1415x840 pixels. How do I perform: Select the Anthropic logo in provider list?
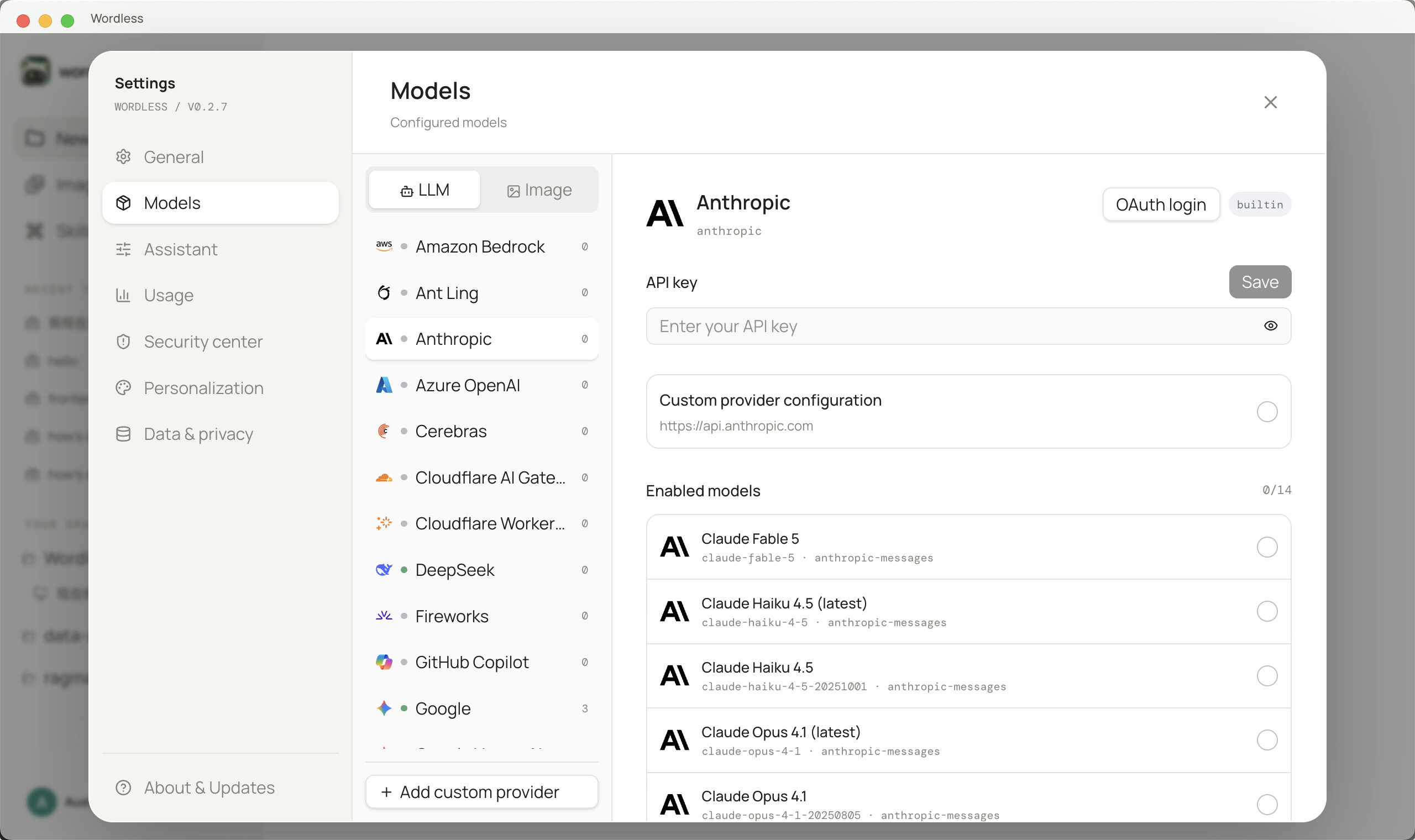click(384, 339)
